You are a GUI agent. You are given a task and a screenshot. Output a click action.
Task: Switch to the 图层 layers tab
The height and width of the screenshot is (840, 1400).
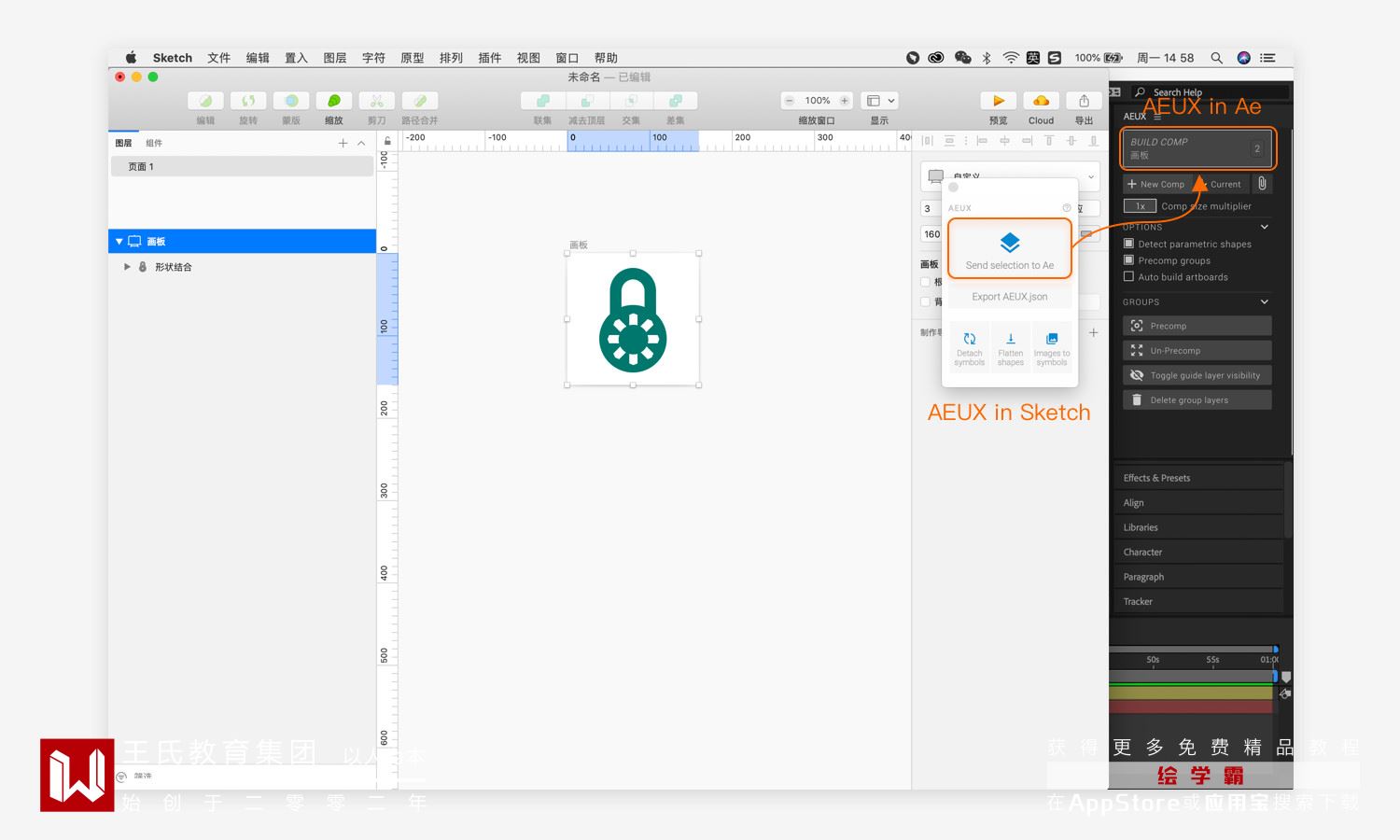click(x=123, y=143)
